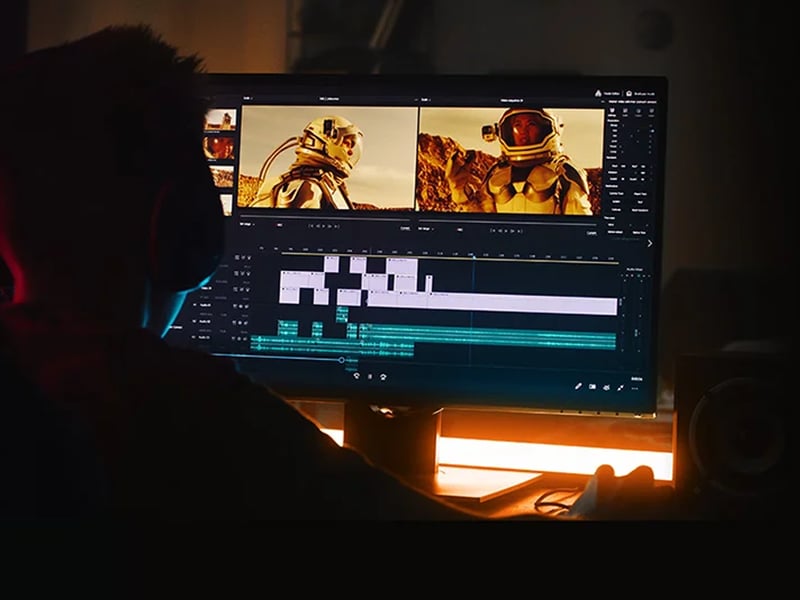800x600 pixels.
Task: Click the program viewer with front-facing astronaut
Action: pos(511,160)
